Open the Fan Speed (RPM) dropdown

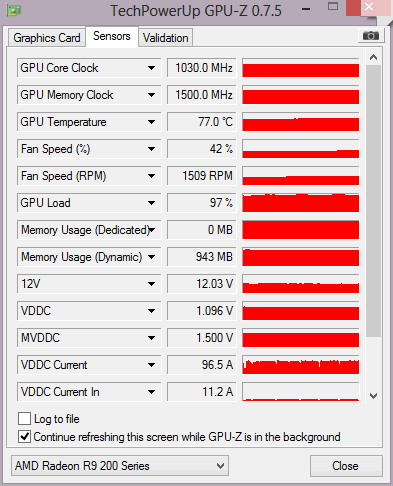click(x=151, y=176)
